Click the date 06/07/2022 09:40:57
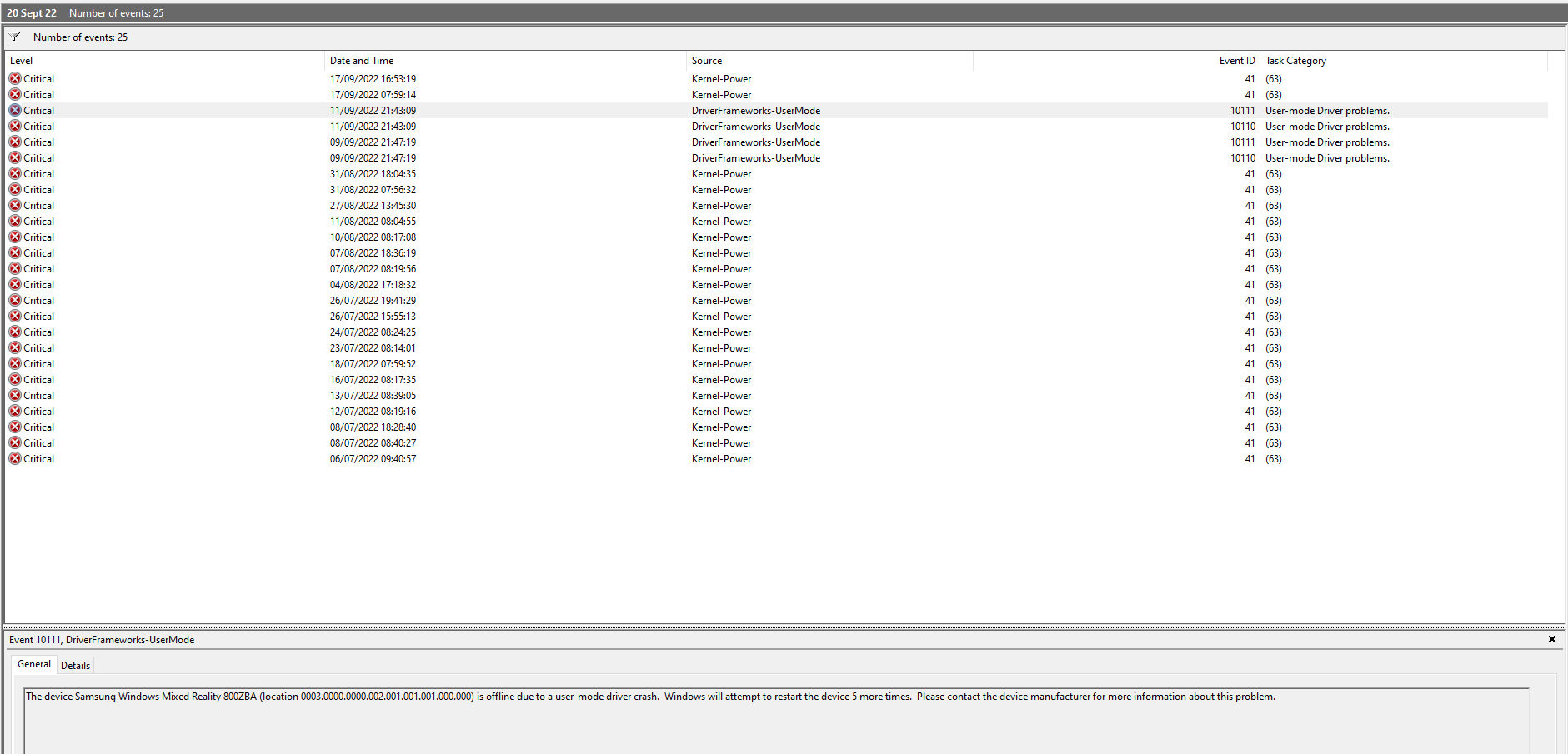The width and height of the screenshot is (1568, 754). pos(373,459)
